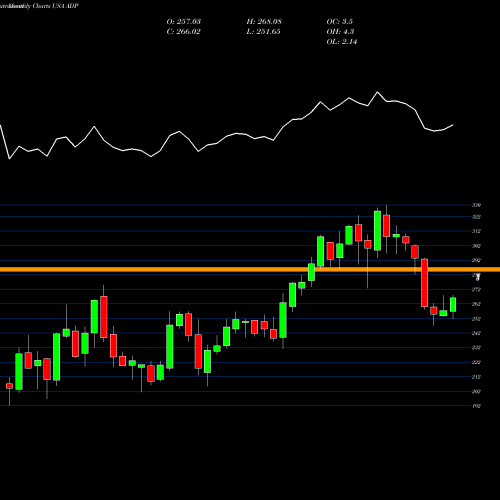Screen dimensions: 500x500
Task: Click the OH: 4.3 statistic
Action: tap(340, 32)
